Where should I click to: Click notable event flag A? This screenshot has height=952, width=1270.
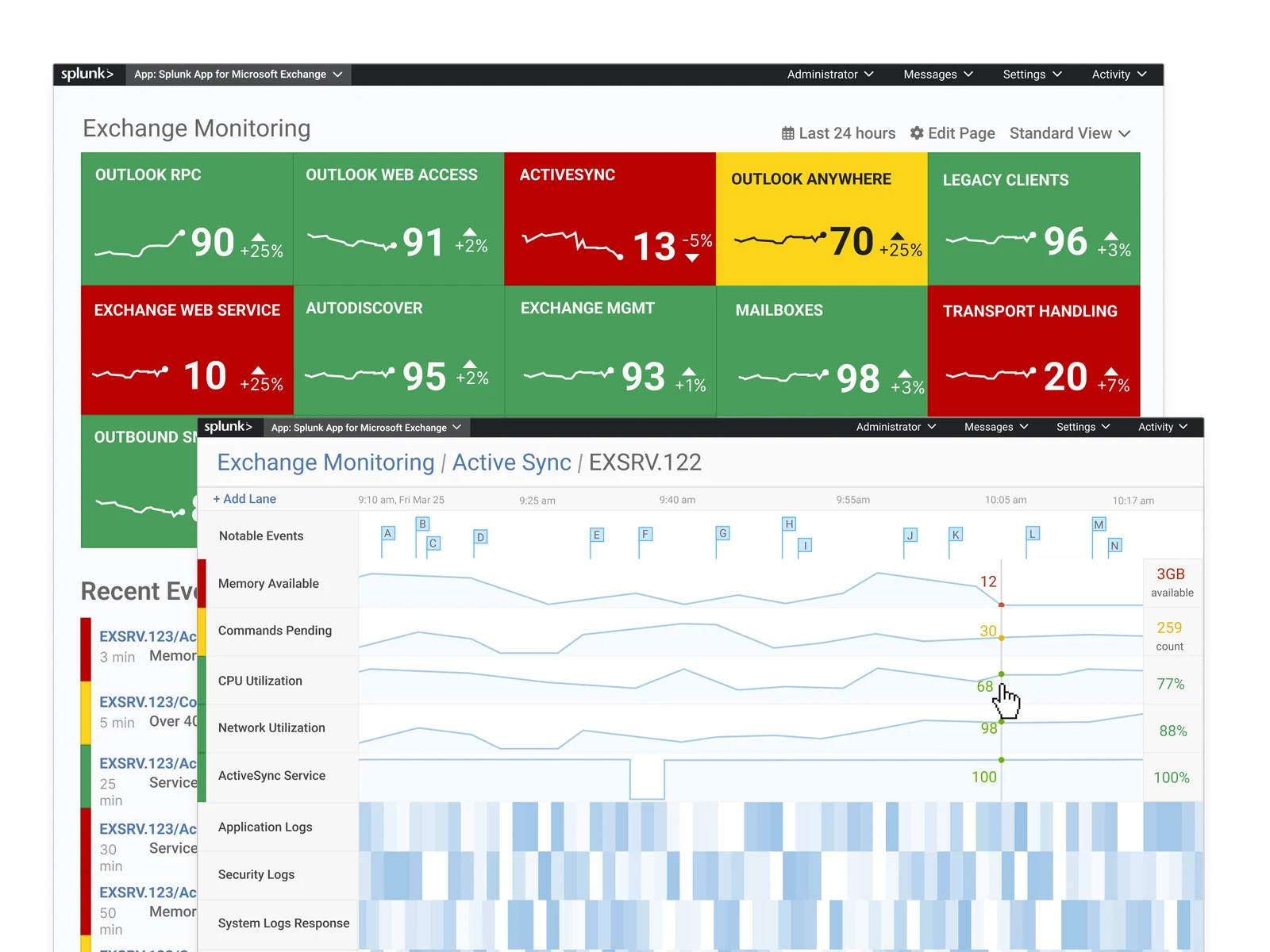388,533
